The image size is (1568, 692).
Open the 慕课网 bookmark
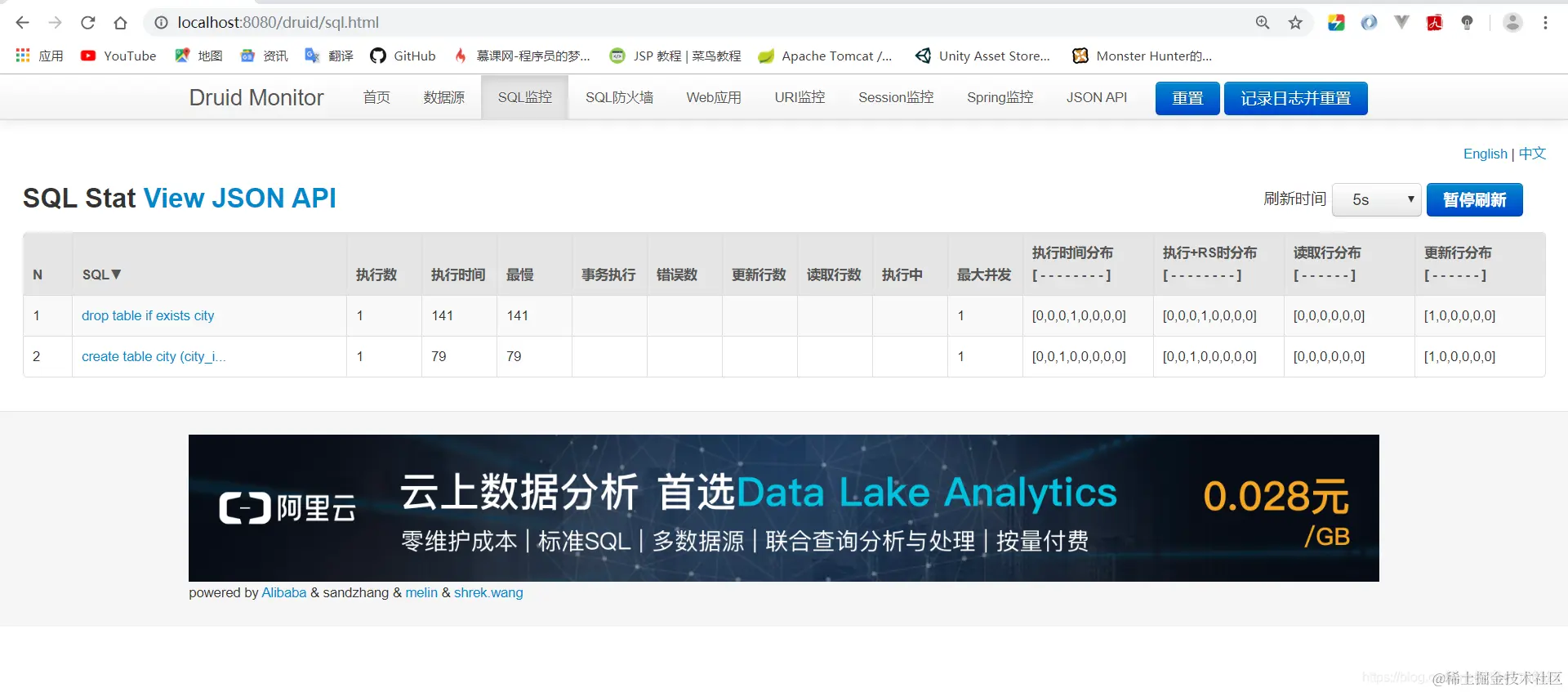(x=521, y=56)
